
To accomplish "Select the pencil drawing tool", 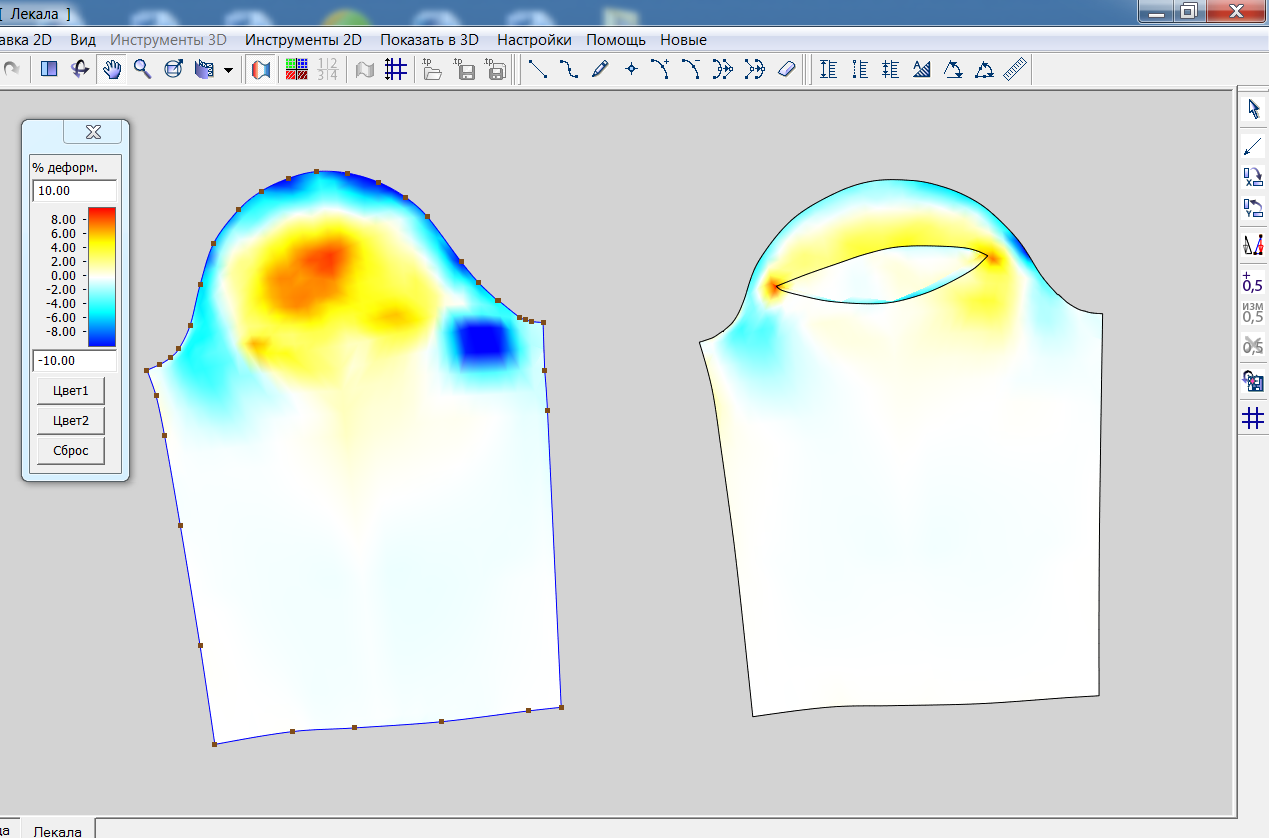I will pos(600,69).
